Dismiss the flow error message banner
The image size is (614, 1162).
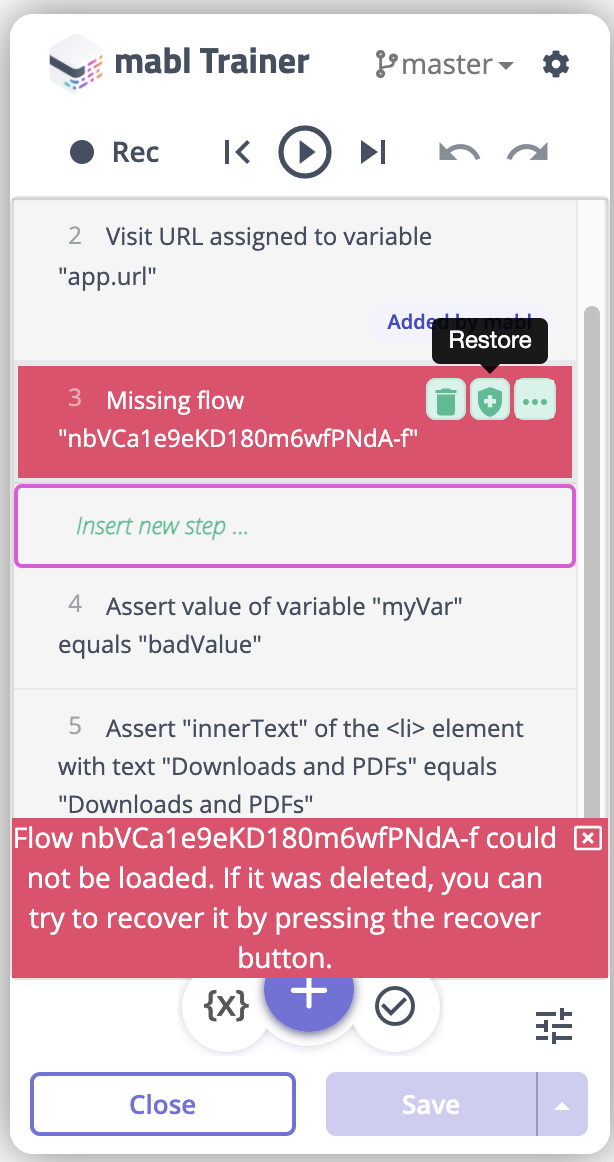[x=588, y=838]
